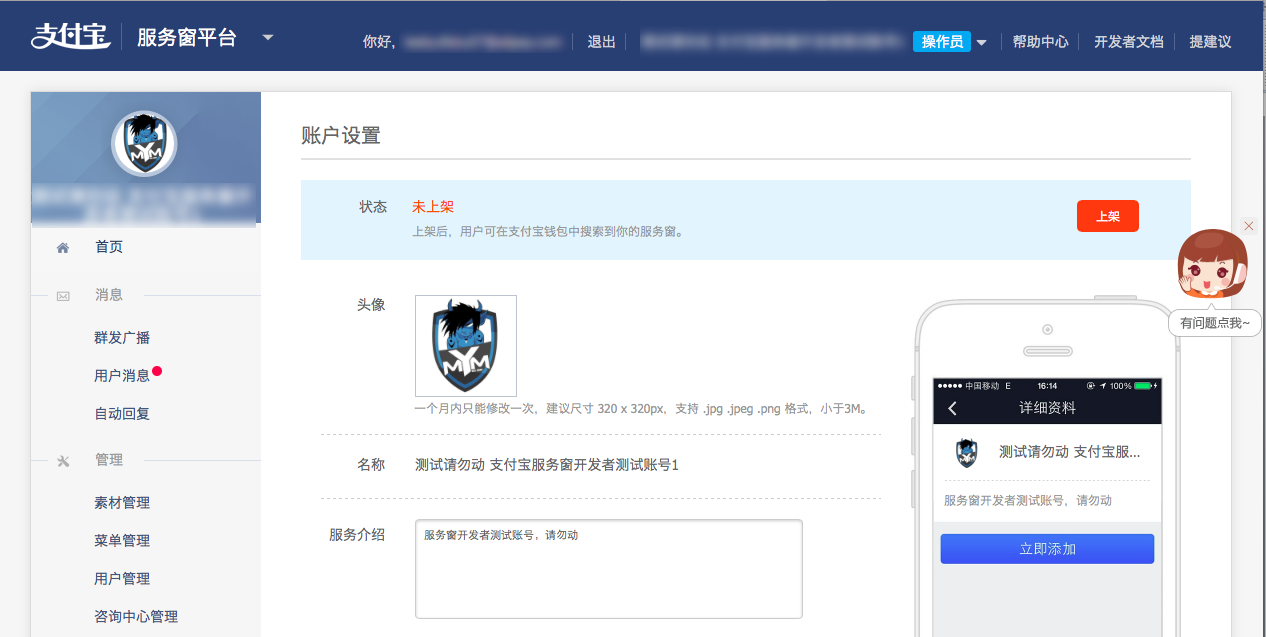
Task: Click the back arrow in phone preview
Action: pyautogui.click(x=952, y=408)
